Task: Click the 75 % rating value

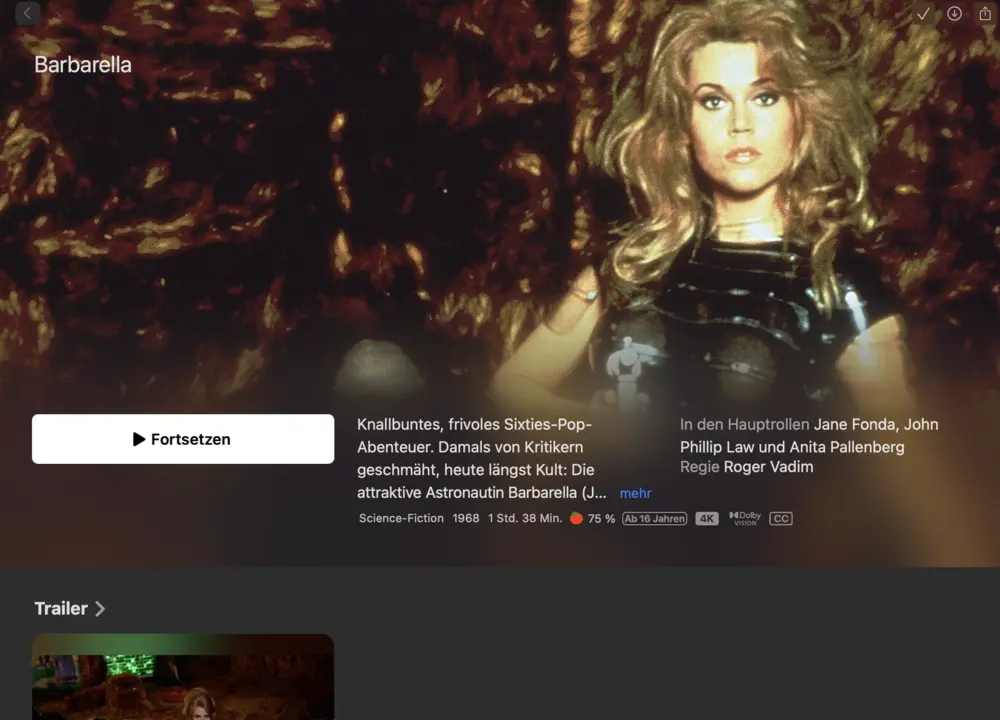Action: (601, 518)
